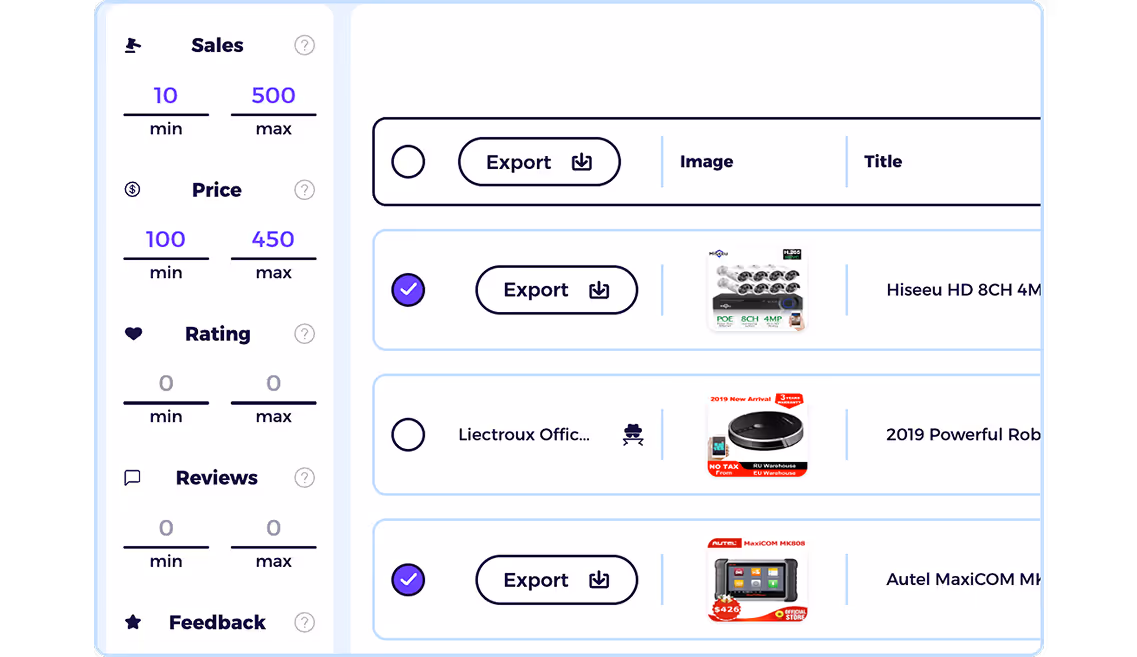Click the Image column header
Viewport: 1137px width, 657px height.
coord(706,162)
